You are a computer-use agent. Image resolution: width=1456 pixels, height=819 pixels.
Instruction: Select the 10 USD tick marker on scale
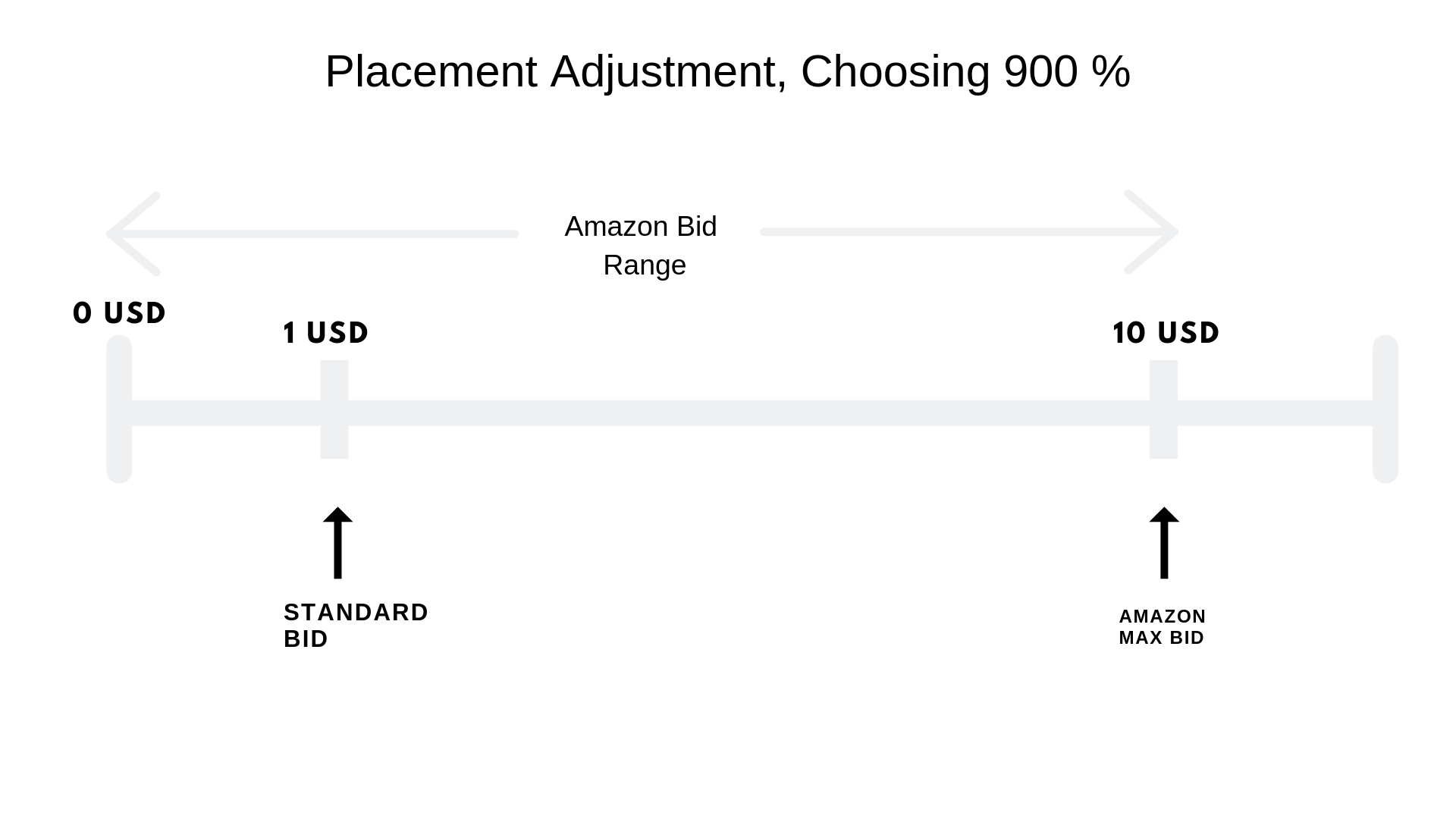1163,409
